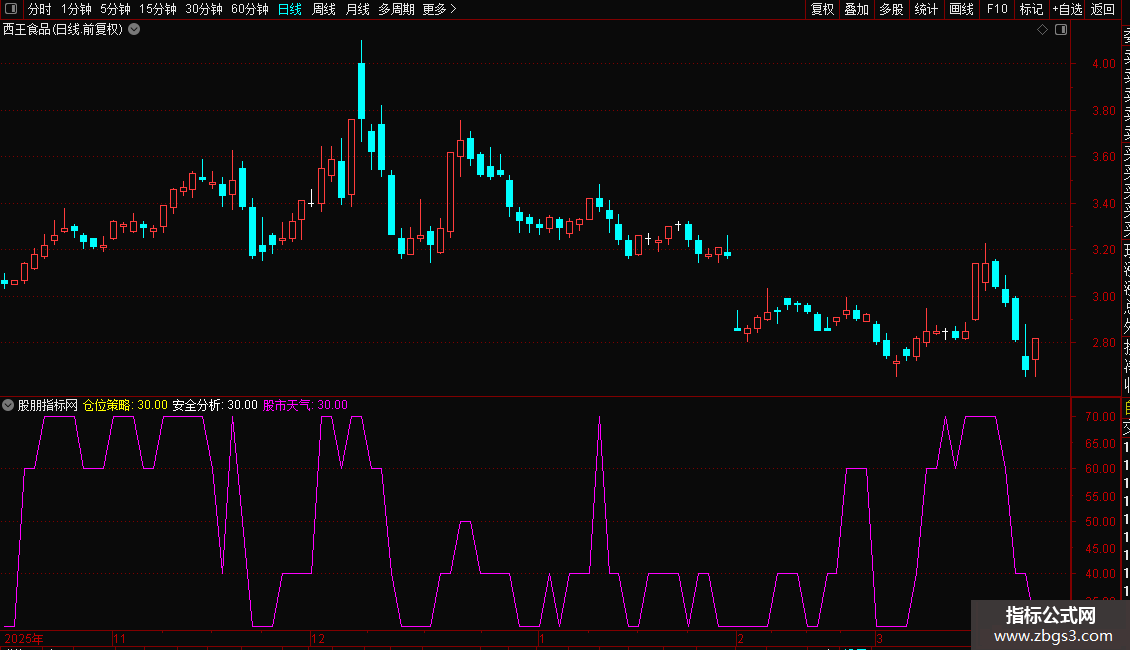1130x650 pixels.
Task: Select the 日线 daily chart tab
Action: click(290, 9)
